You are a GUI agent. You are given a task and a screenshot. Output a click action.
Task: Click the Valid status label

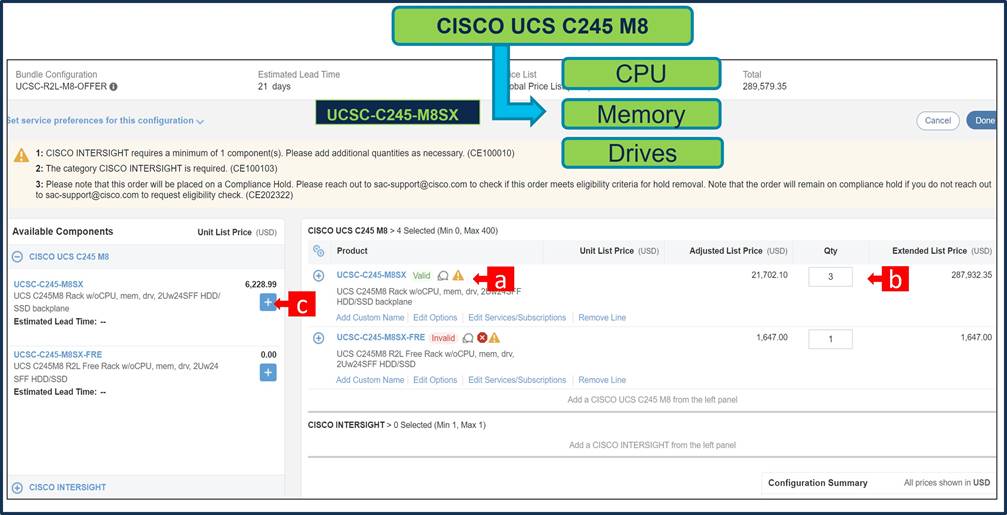[421, 275]
